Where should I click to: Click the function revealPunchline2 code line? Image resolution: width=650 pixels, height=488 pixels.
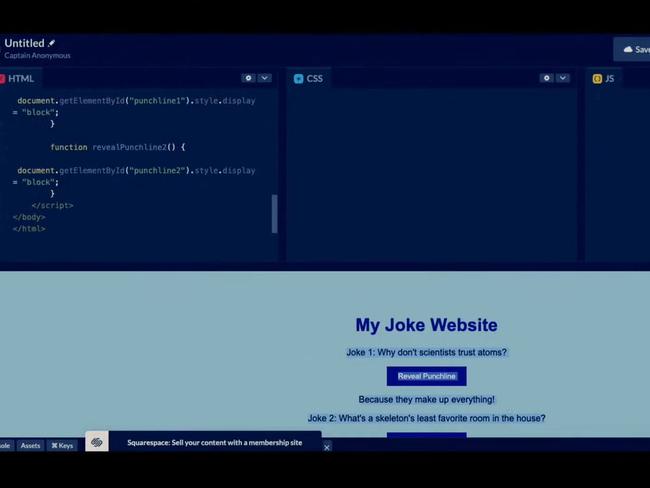pyautogui.click(x=118, y=147)
